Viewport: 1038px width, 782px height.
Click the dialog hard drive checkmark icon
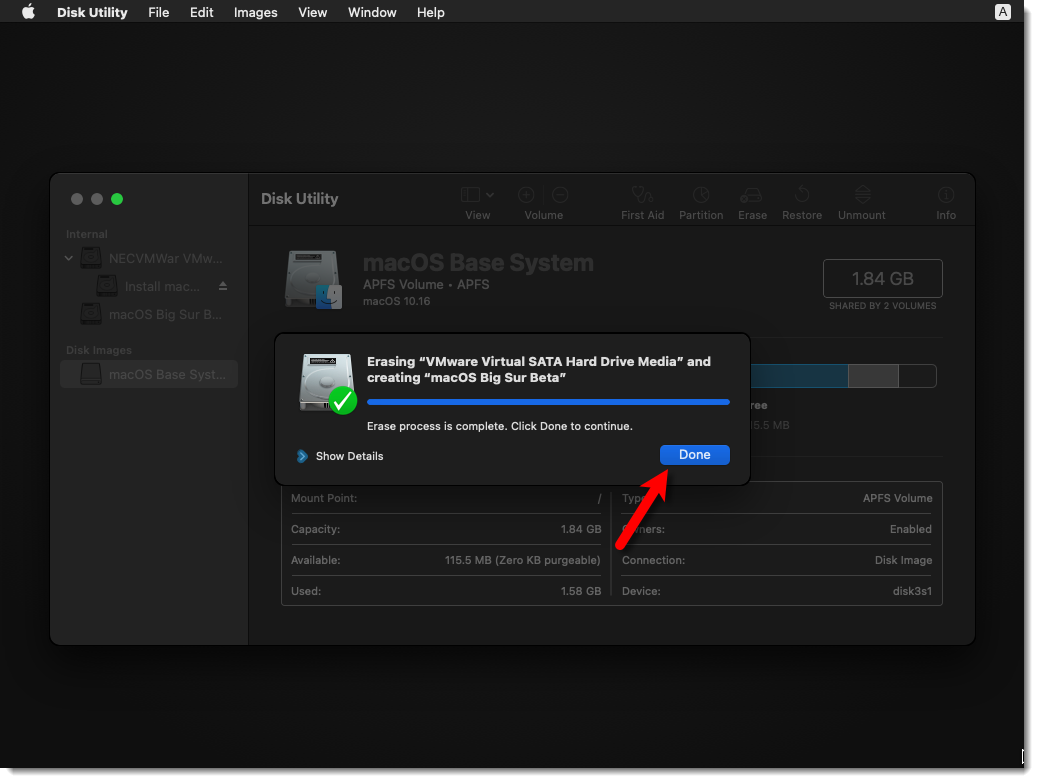point(328,383)
